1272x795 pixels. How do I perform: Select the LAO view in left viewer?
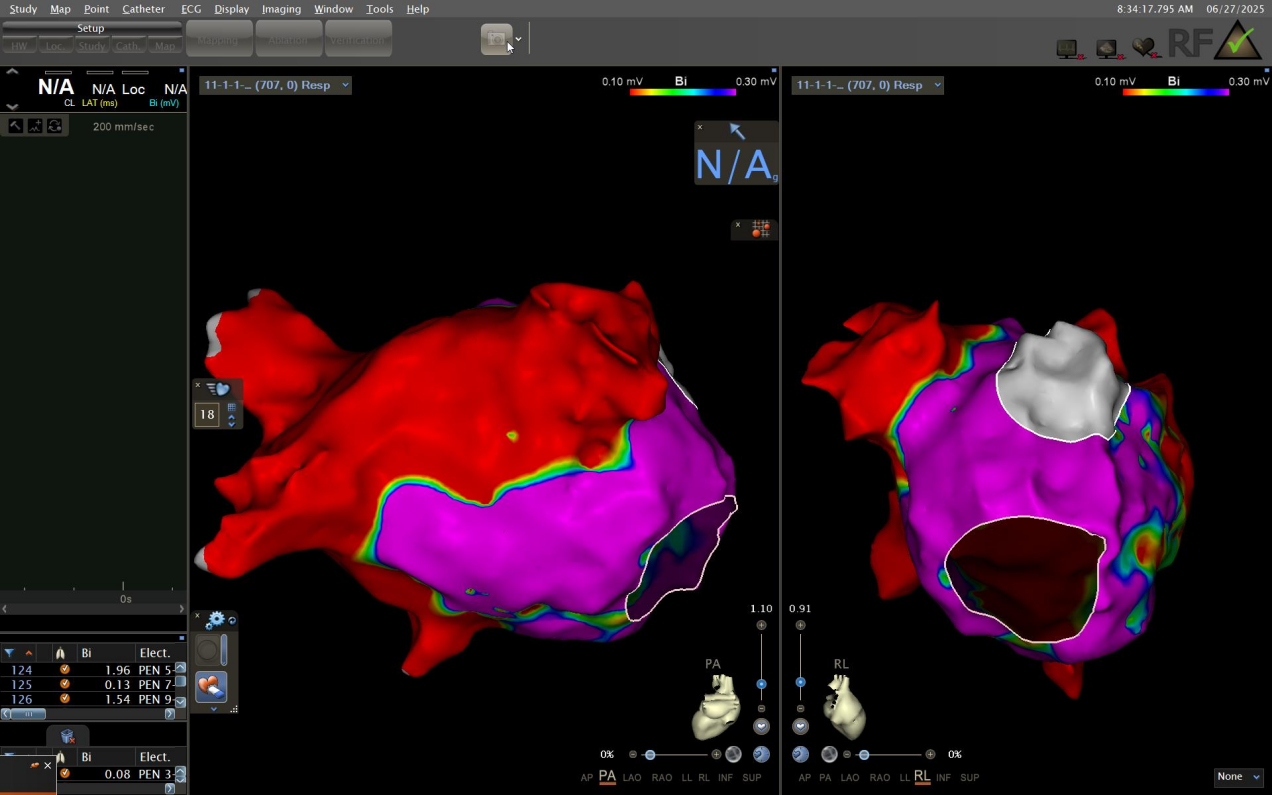click(x=632, y=778)
